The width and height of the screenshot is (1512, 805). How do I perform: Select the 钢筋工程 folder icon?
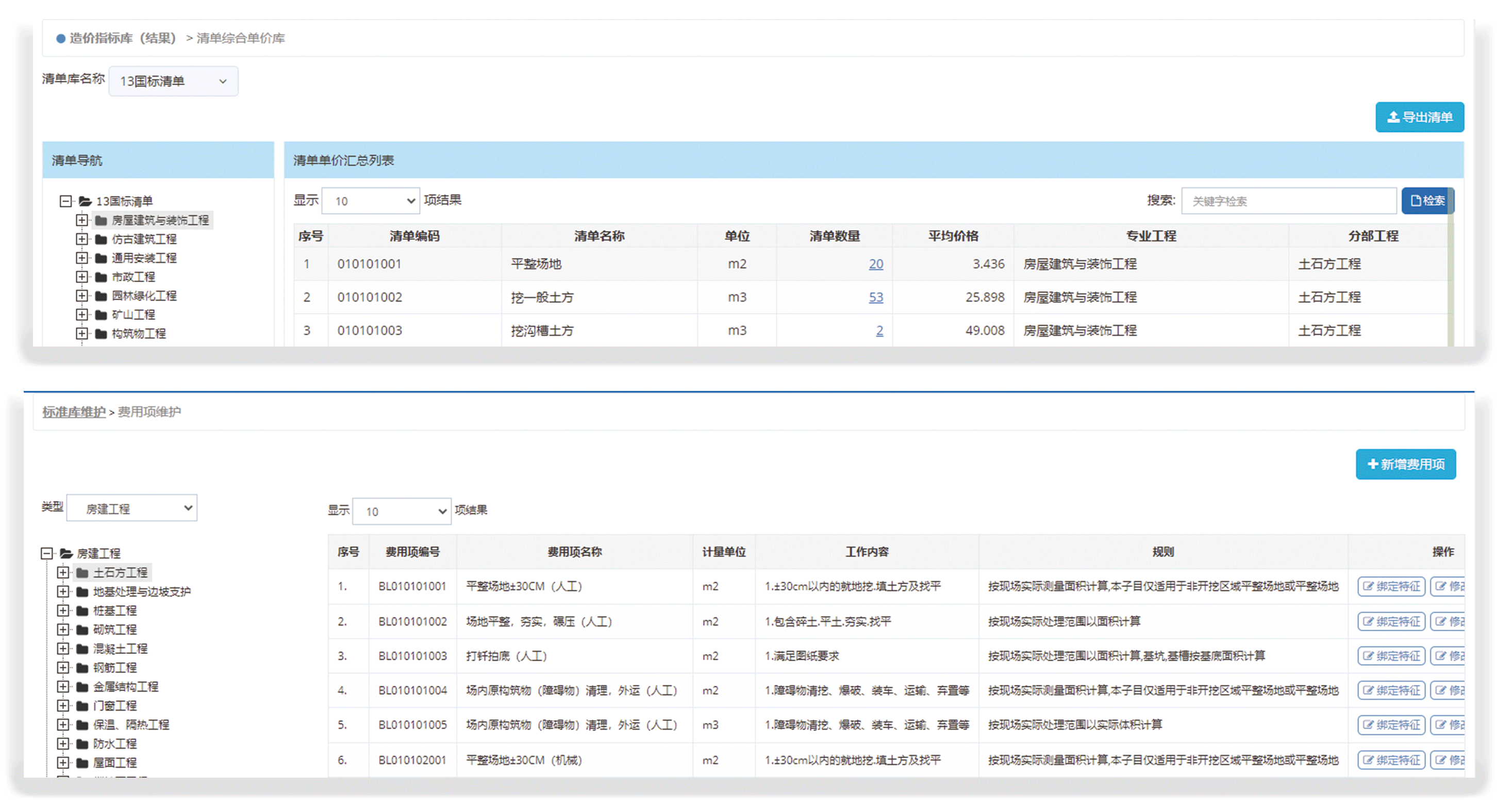pos(82,668)
